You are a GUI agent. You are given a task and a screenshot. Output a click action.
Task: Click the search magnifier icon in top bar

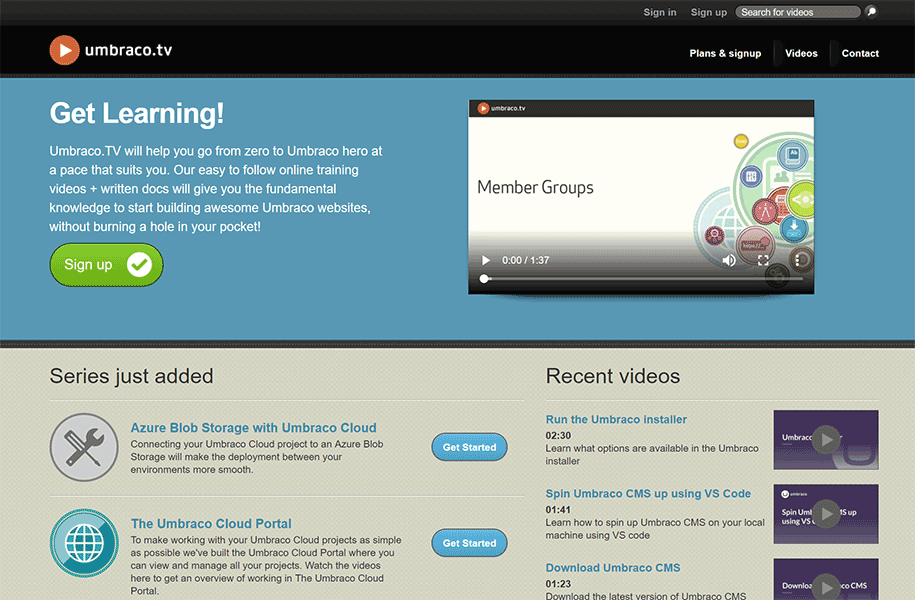[x=871, y=11]
